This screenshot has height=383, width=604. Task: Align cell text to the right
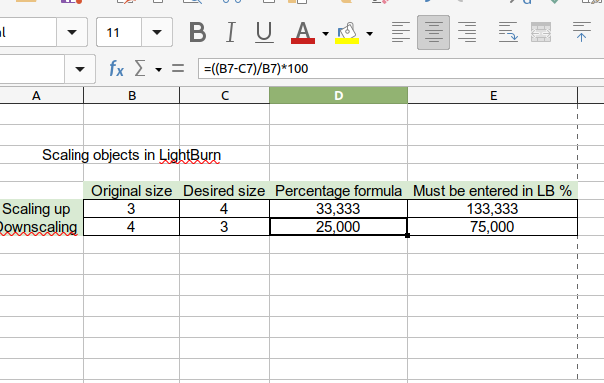click(x=467, y=32)
